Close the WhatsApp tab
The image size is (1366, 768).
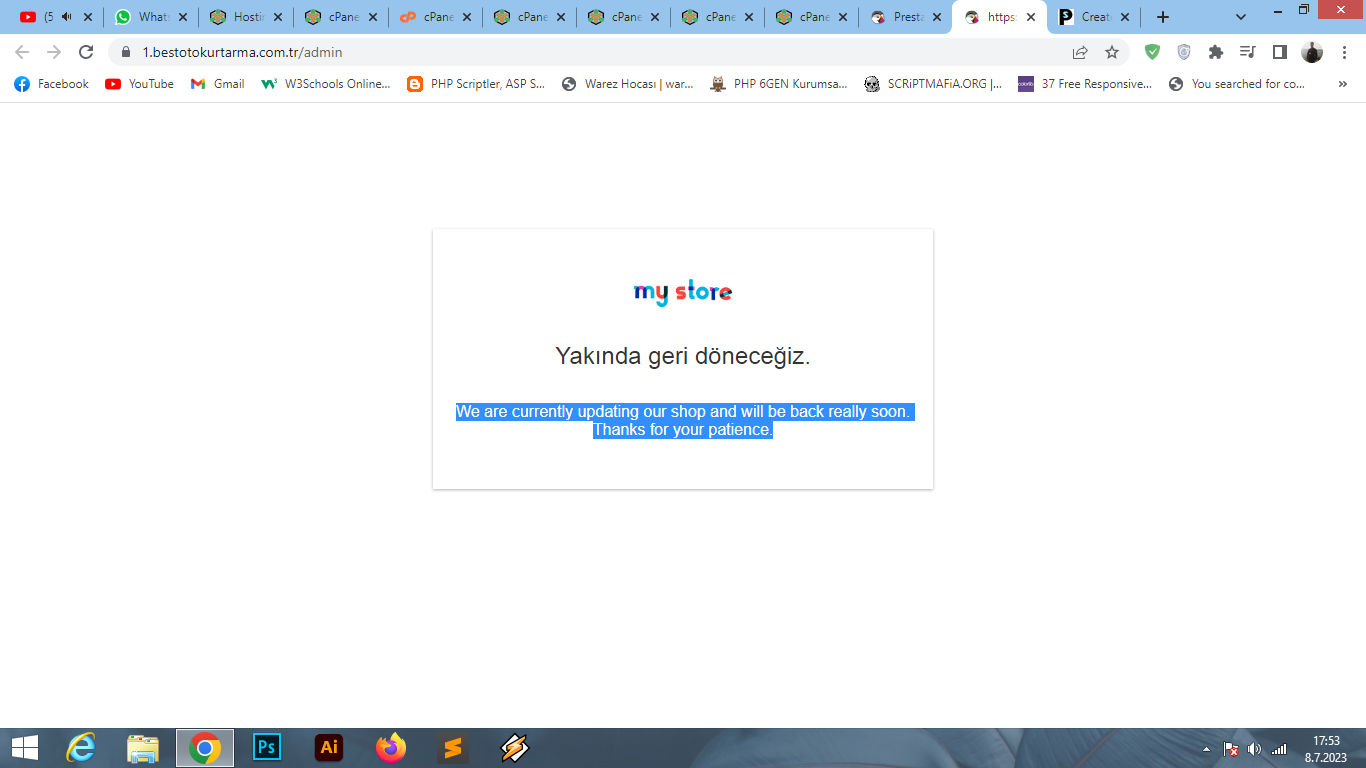(x=182, y=17)
